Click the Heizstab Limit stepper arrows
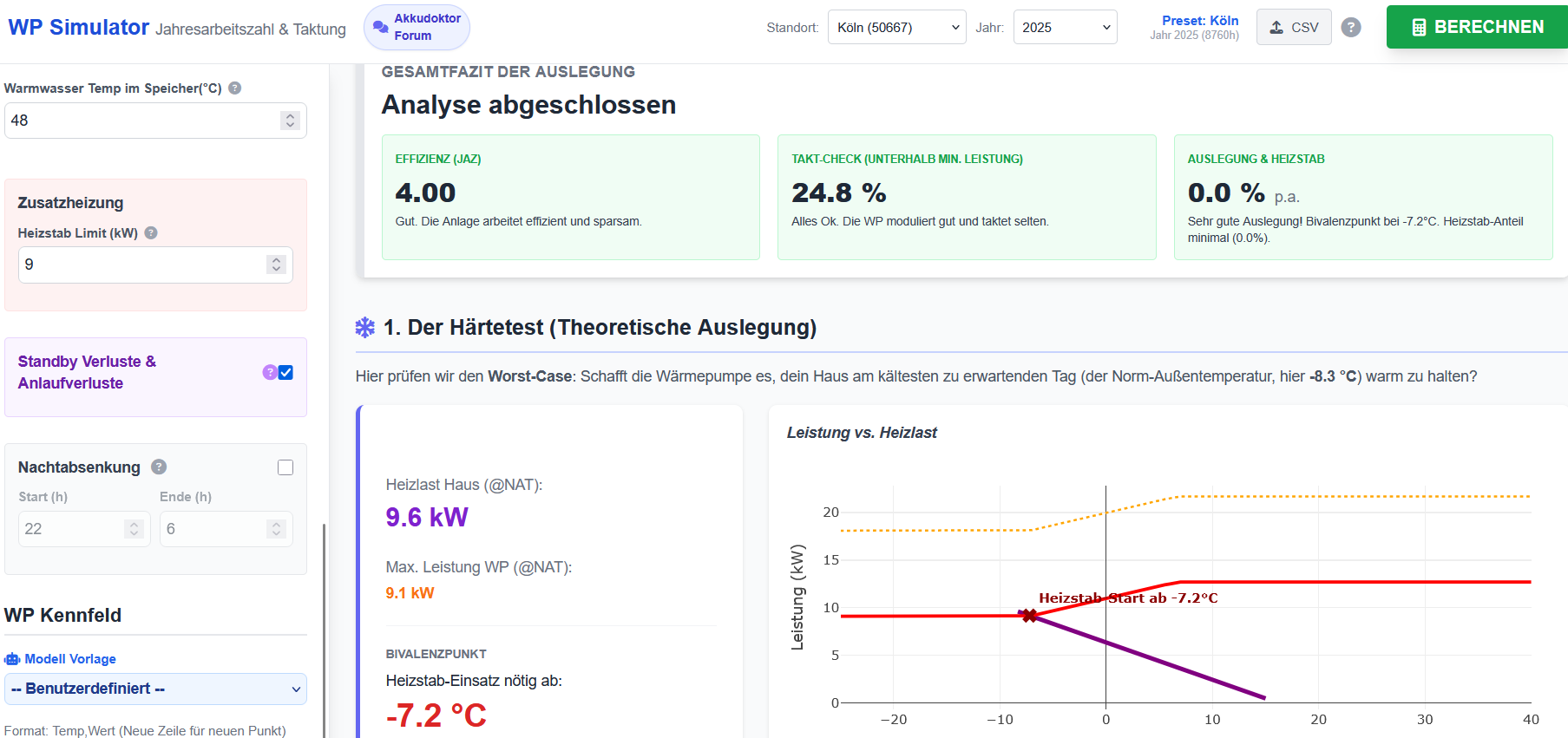Image resolution: width=1568 pixels, height=738 pixels. [276, 265]
